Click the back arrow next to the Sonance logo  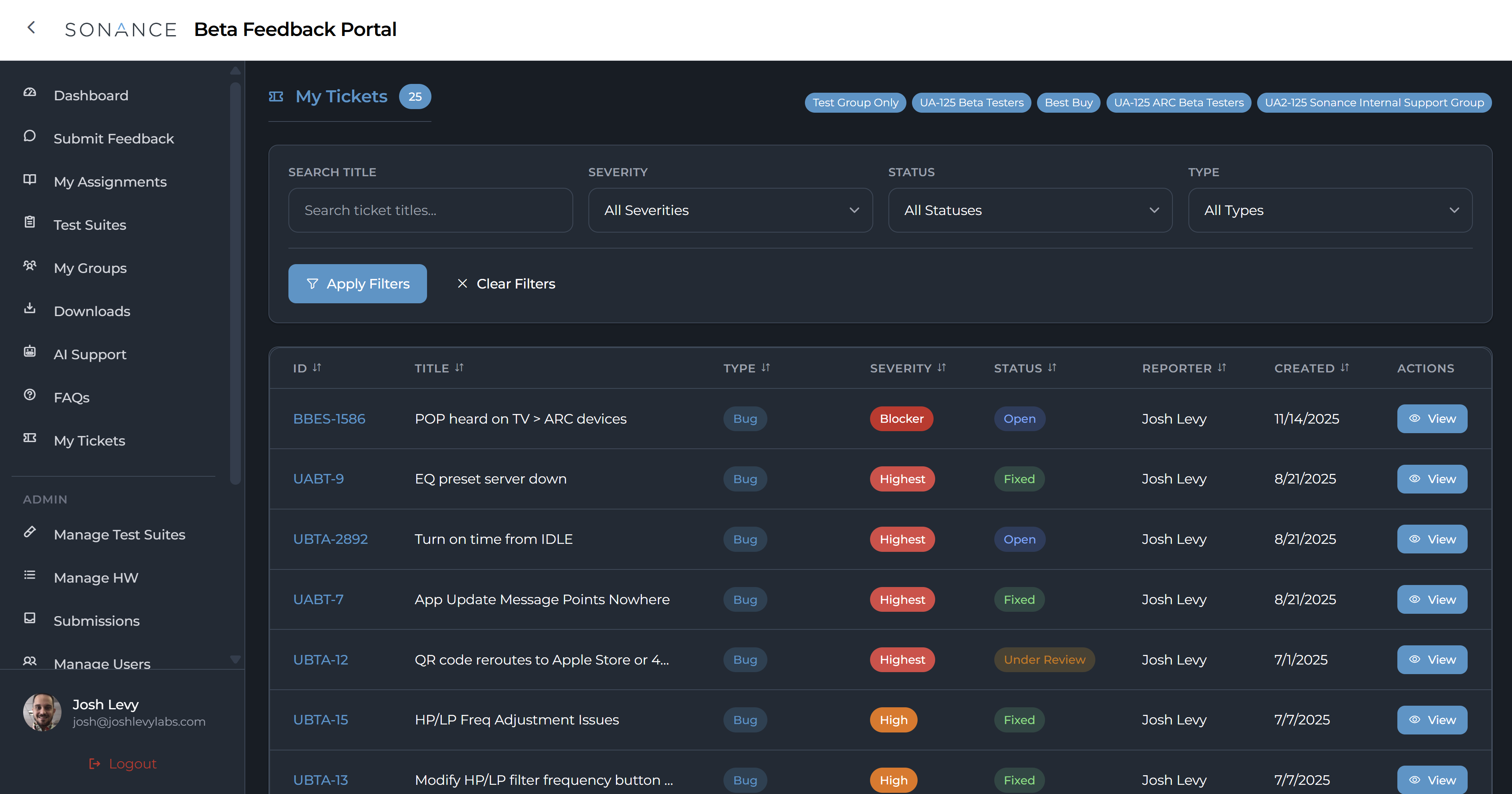pos(31,28)
